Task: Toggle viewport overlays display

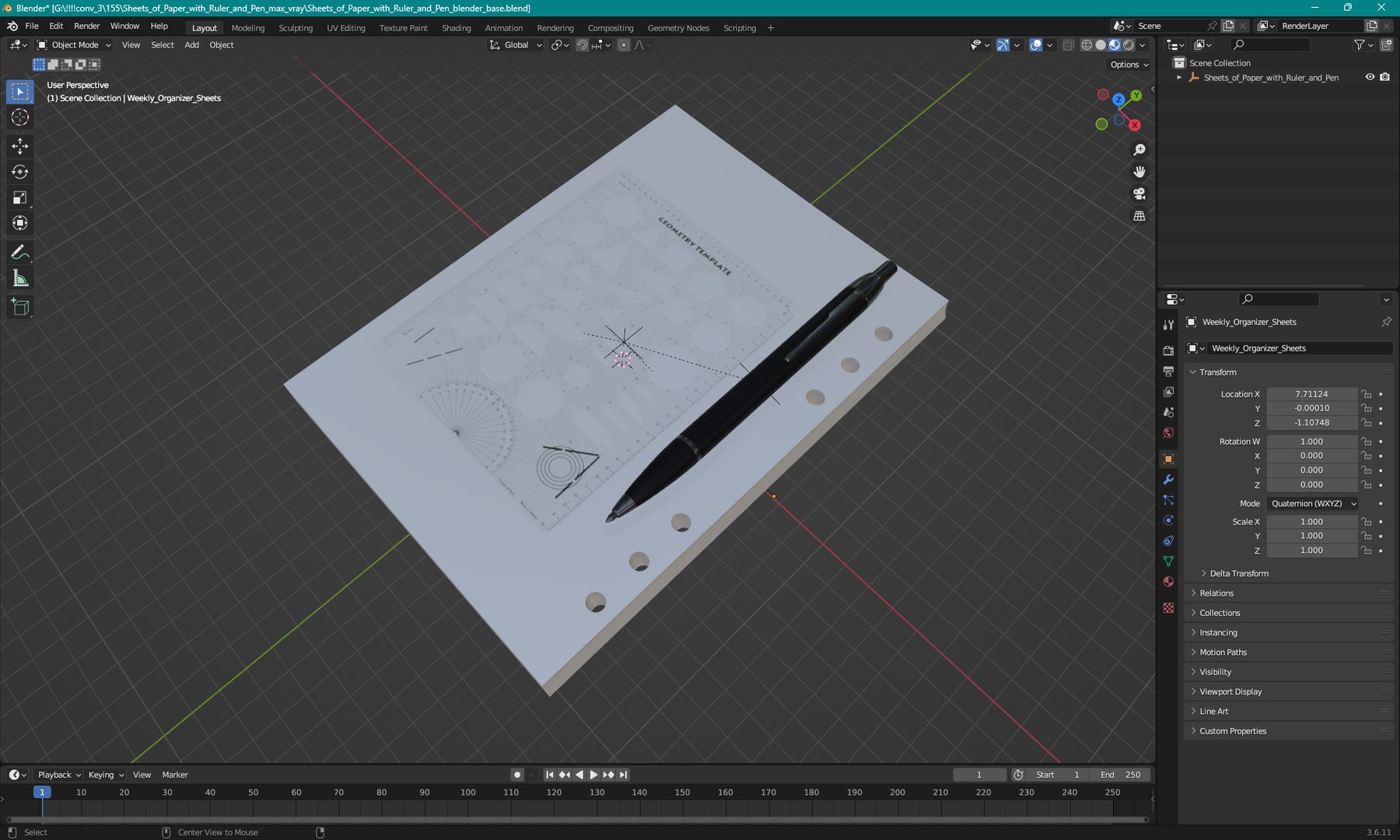Action: point(1035,45)
